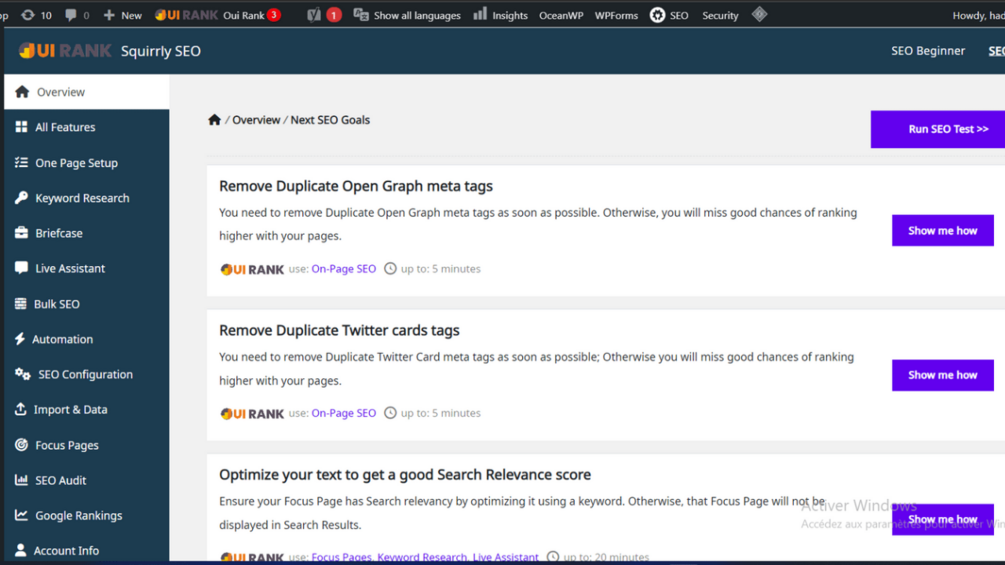1005x565 pixels.
Task: Click the Yoast icon with notification badge
Action: tap(324, 15)
